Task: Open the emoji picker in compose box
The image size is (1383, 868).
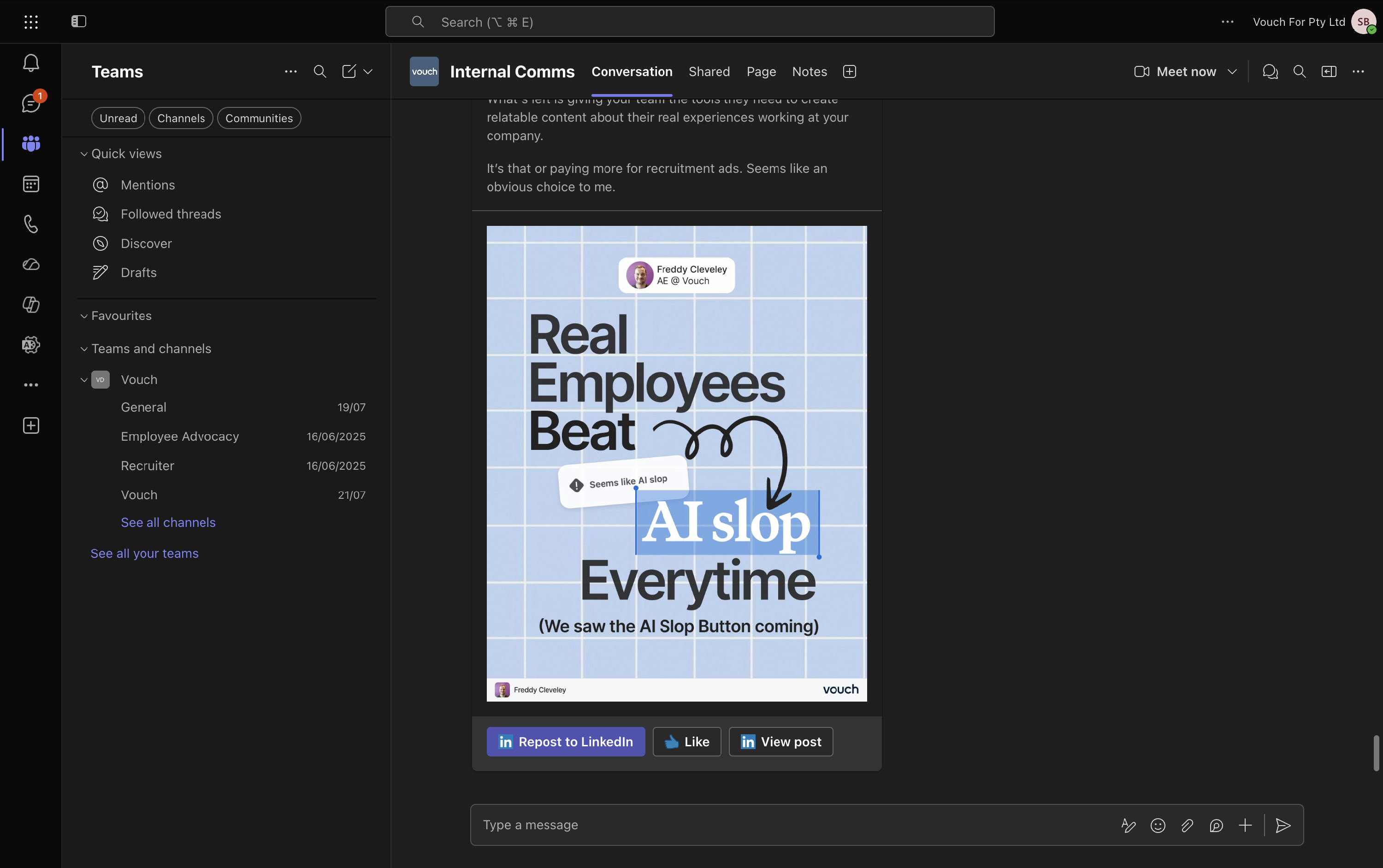Action: [1158, 826]
